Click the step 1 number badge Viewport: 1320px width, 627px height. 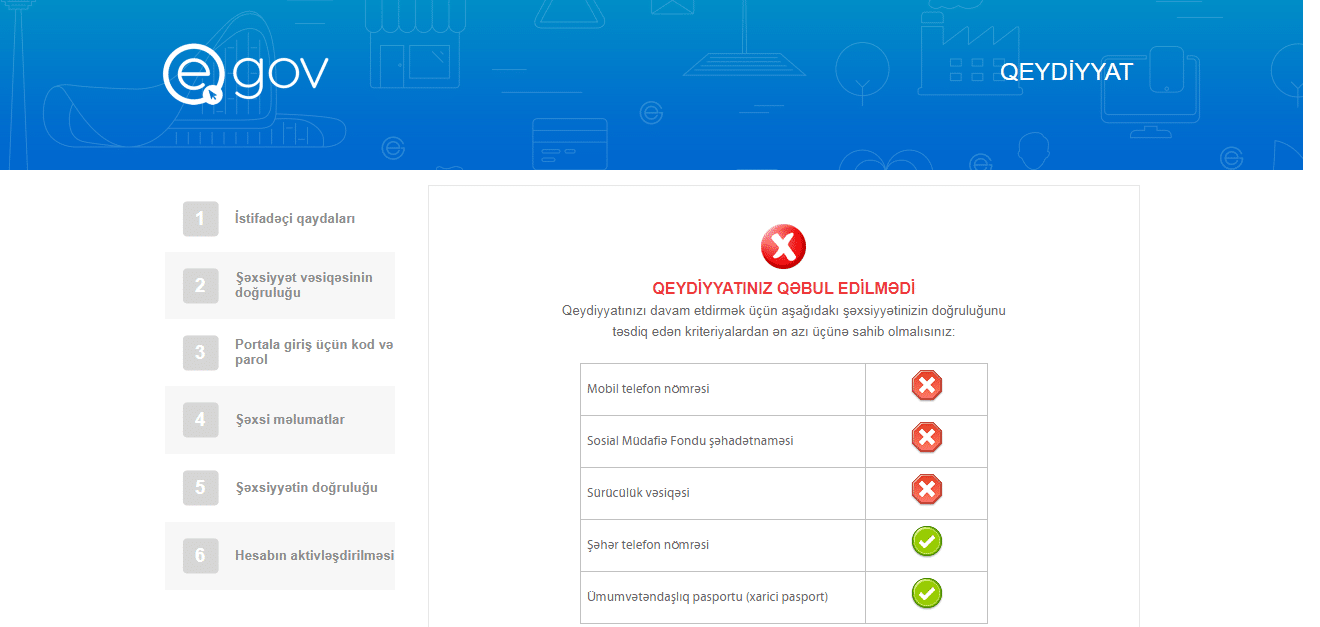tap(200, 219)
